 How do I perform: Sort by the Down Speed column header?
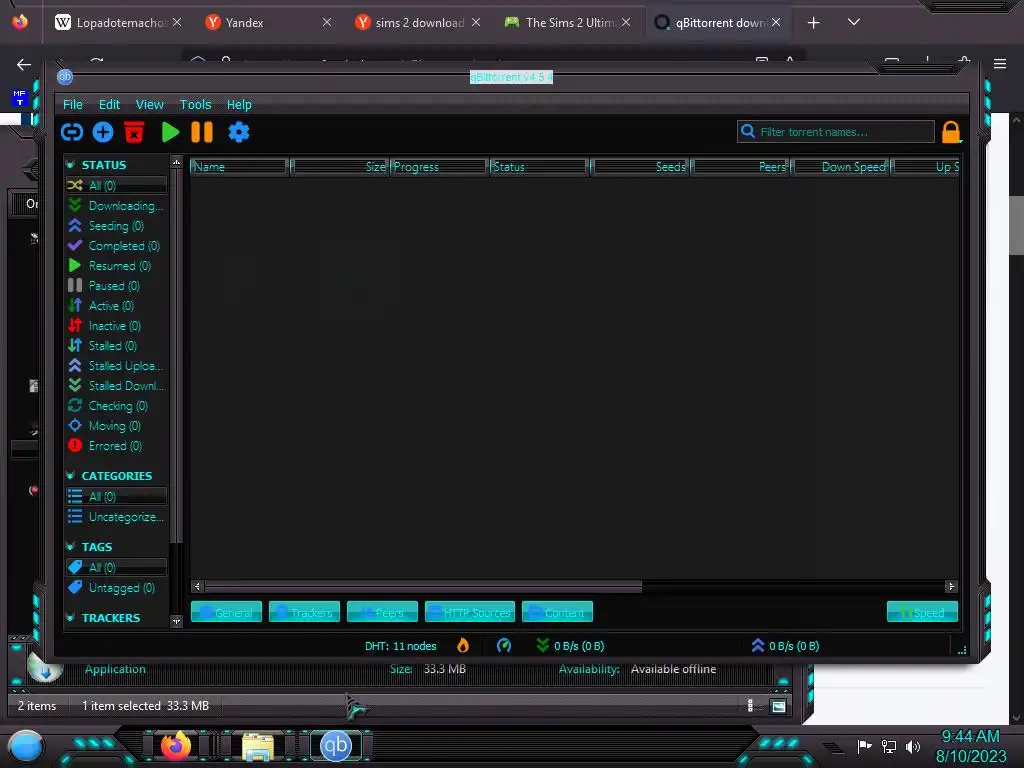coord(841,167)
